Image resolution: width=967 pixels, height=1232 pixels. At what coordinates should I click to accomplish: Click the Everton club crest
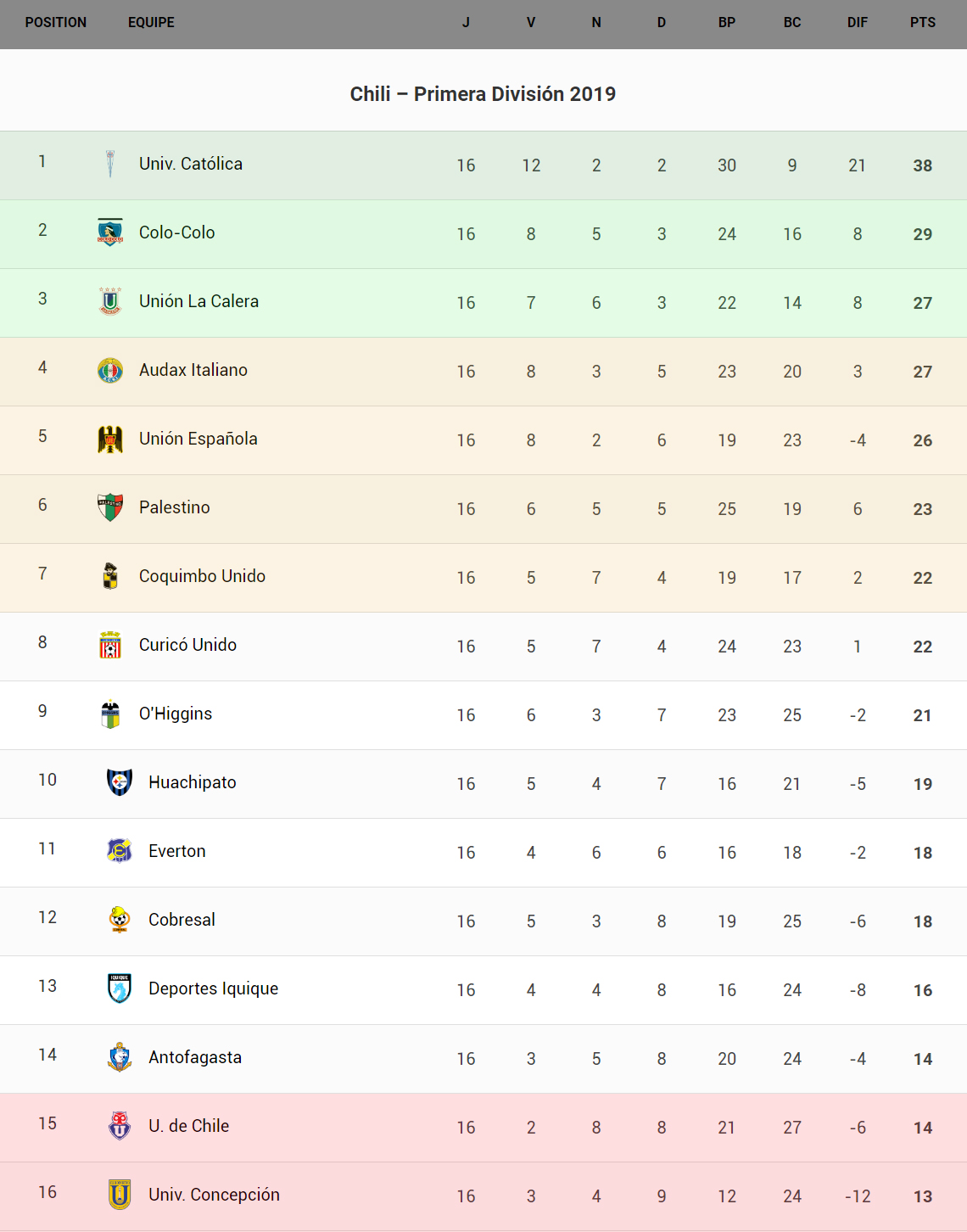coord(120,850)
